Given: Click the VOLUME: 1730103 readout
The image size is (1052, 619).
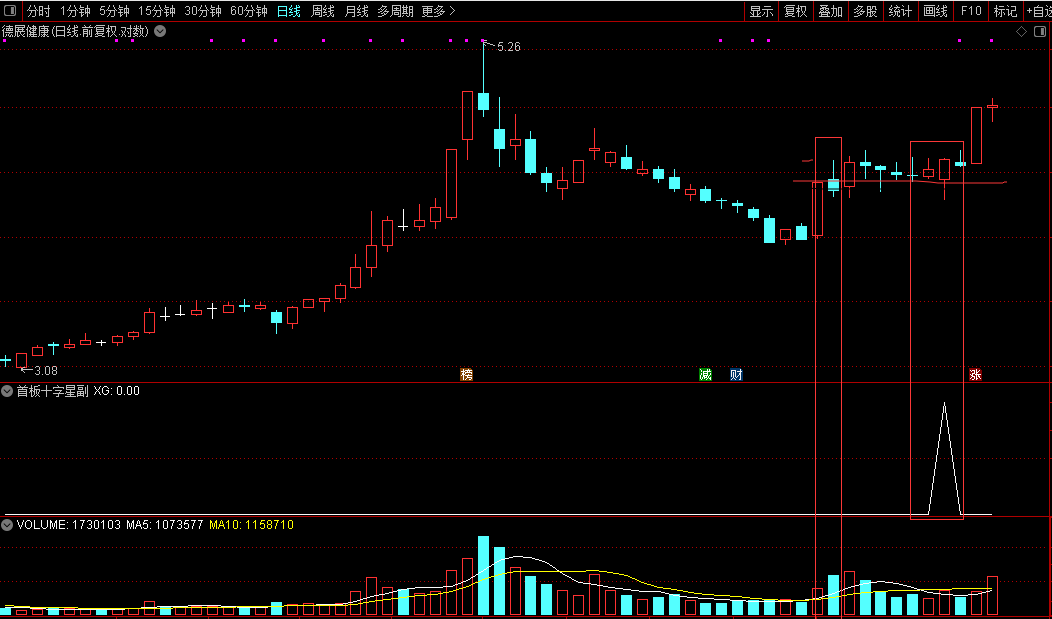Looking at the screenshot, I should (x=69, y=524).
